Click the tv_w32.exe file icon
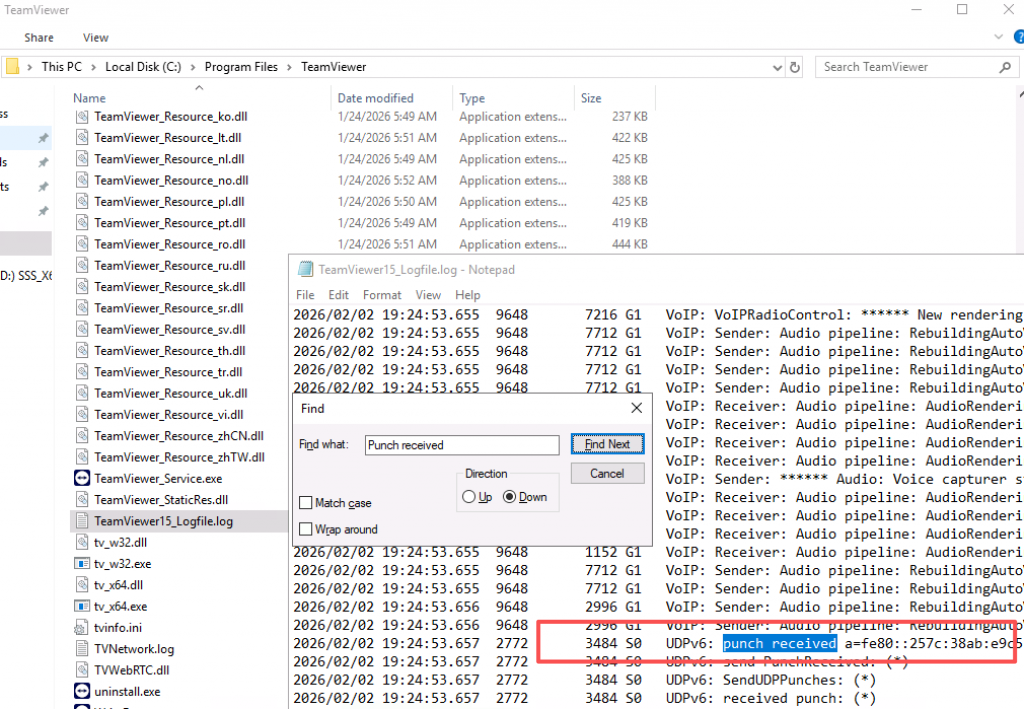This screenshot has width=1024, height=709. 82,564
